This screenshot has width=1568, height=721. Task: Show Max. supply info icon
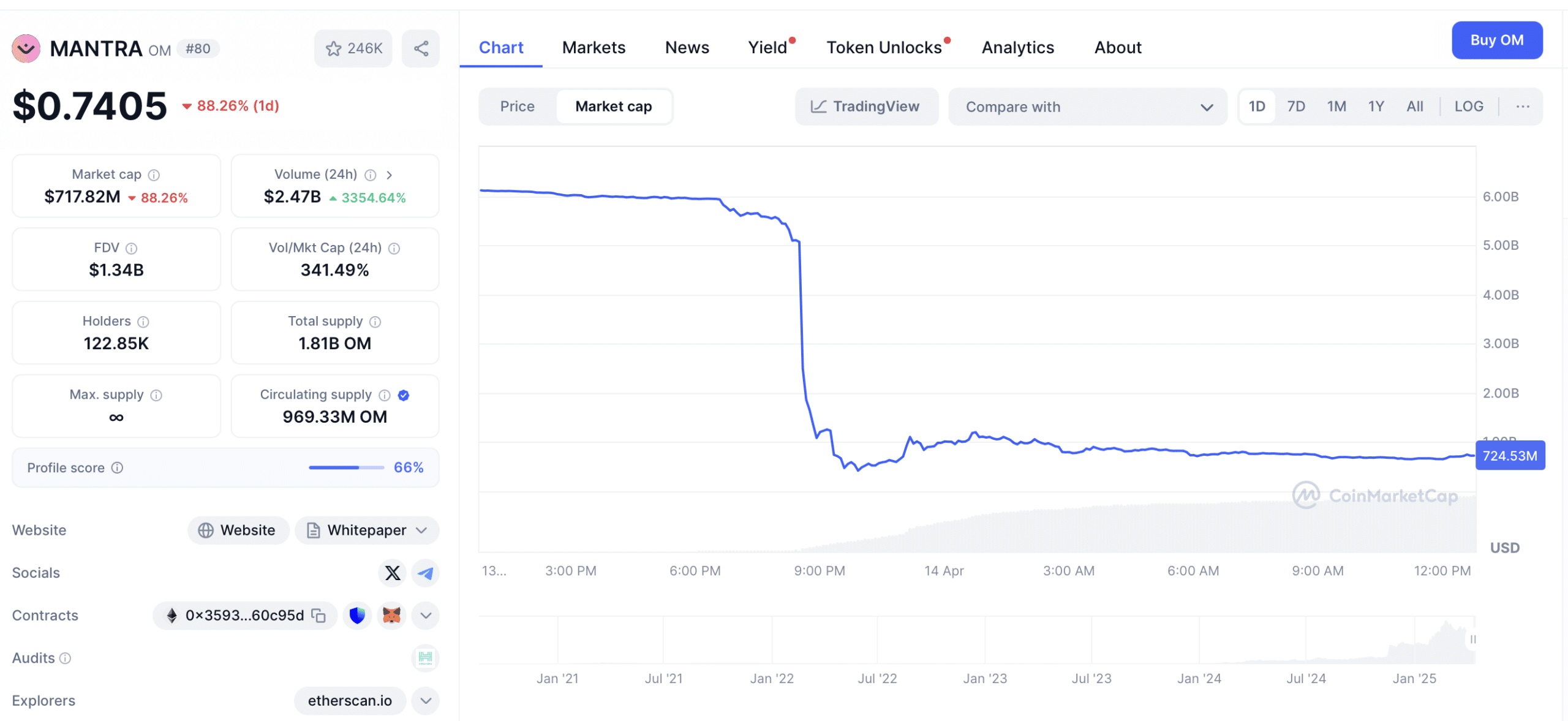(x=156, y=396)
